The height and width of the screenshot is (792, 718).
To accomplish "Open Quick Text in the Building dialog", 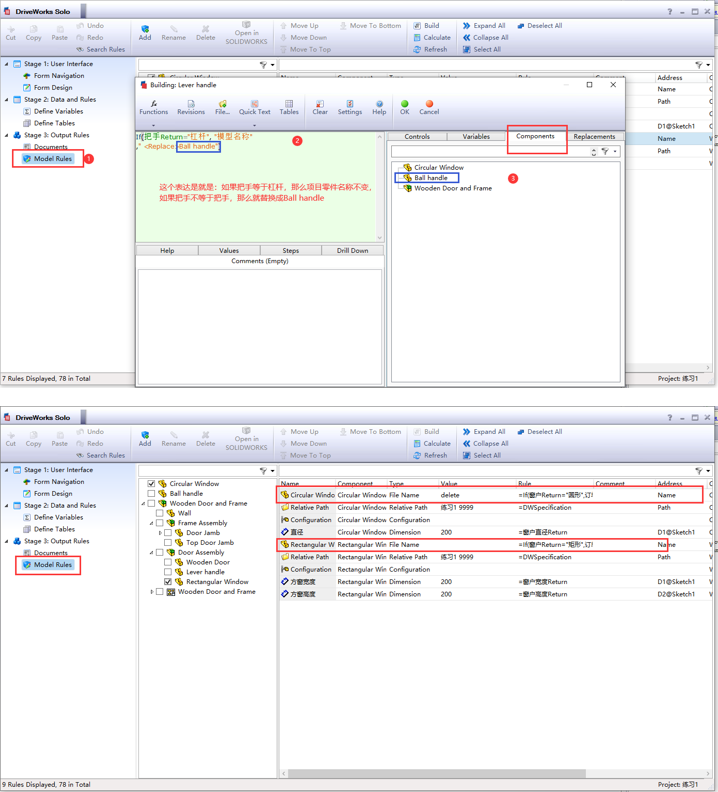I will point(254,107).
